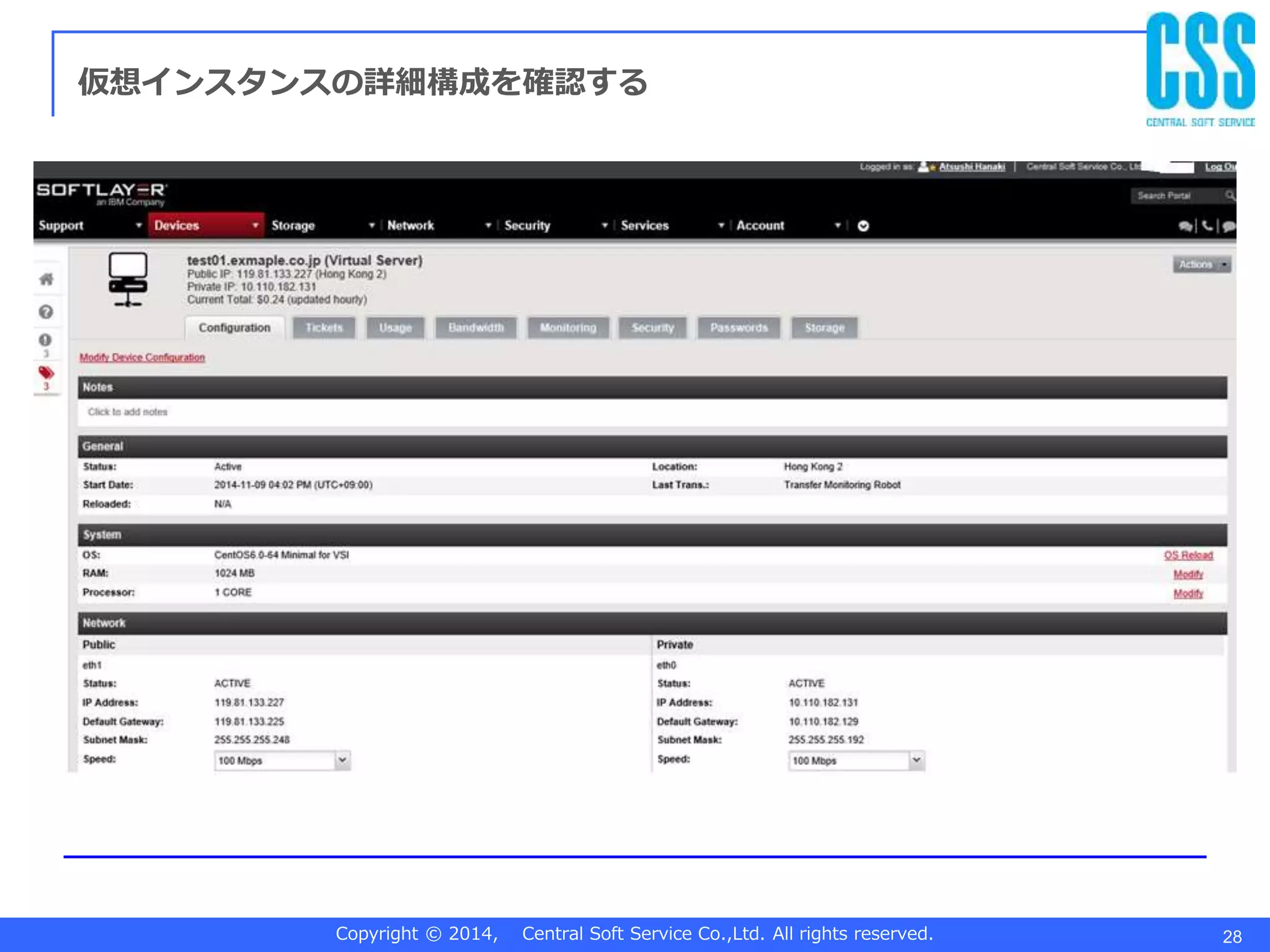Click public IP address 119.81.133.227 value

pyautogui.click(x=249, y=703)
